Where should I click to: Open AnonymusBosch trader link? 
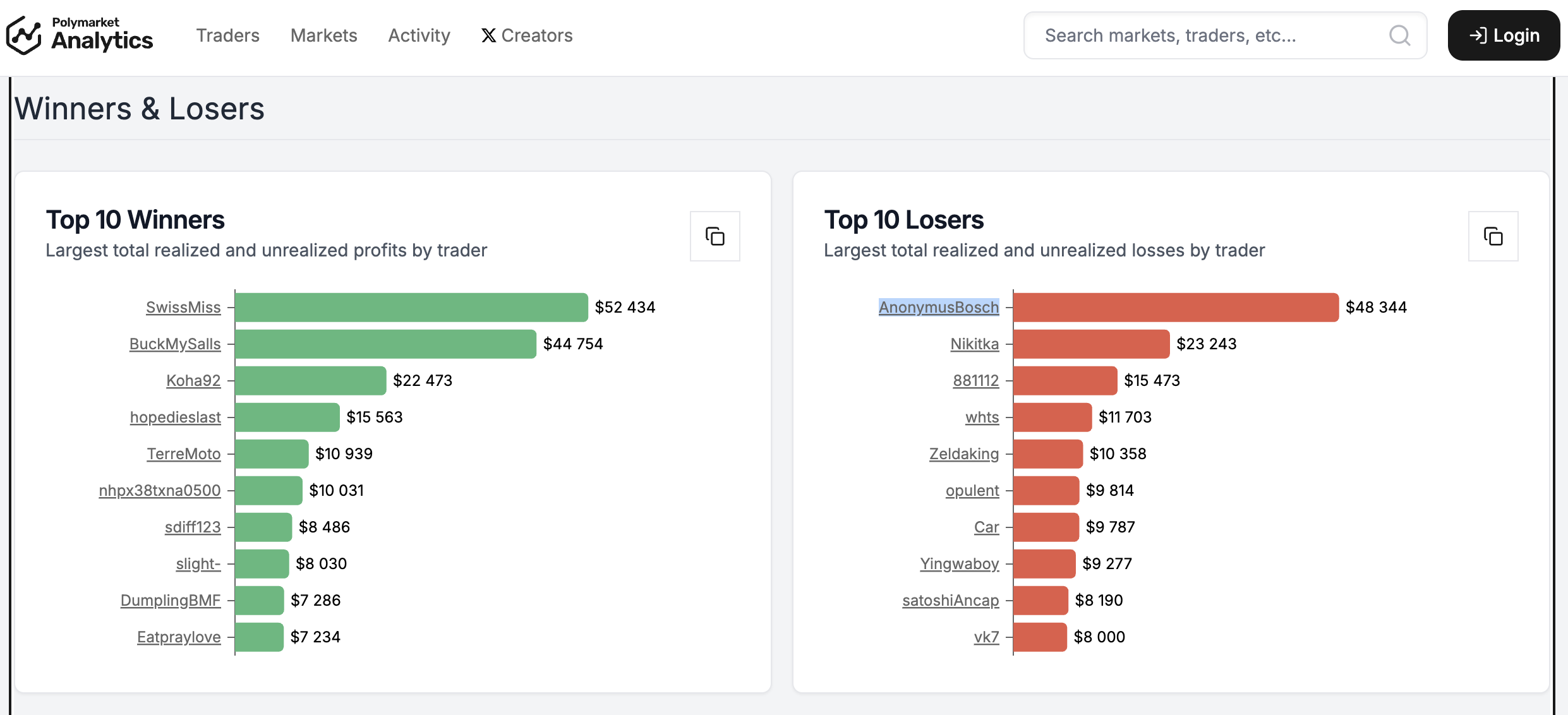(x=938, y=308)
